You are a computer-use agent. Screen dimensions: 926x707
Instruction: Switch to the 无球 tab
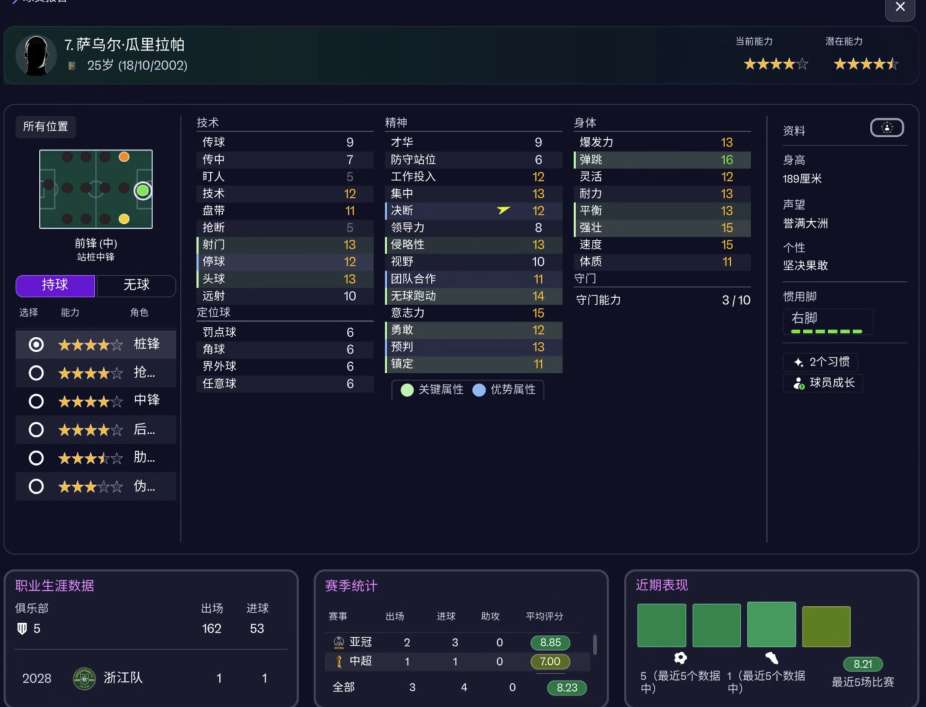point(136,286)
